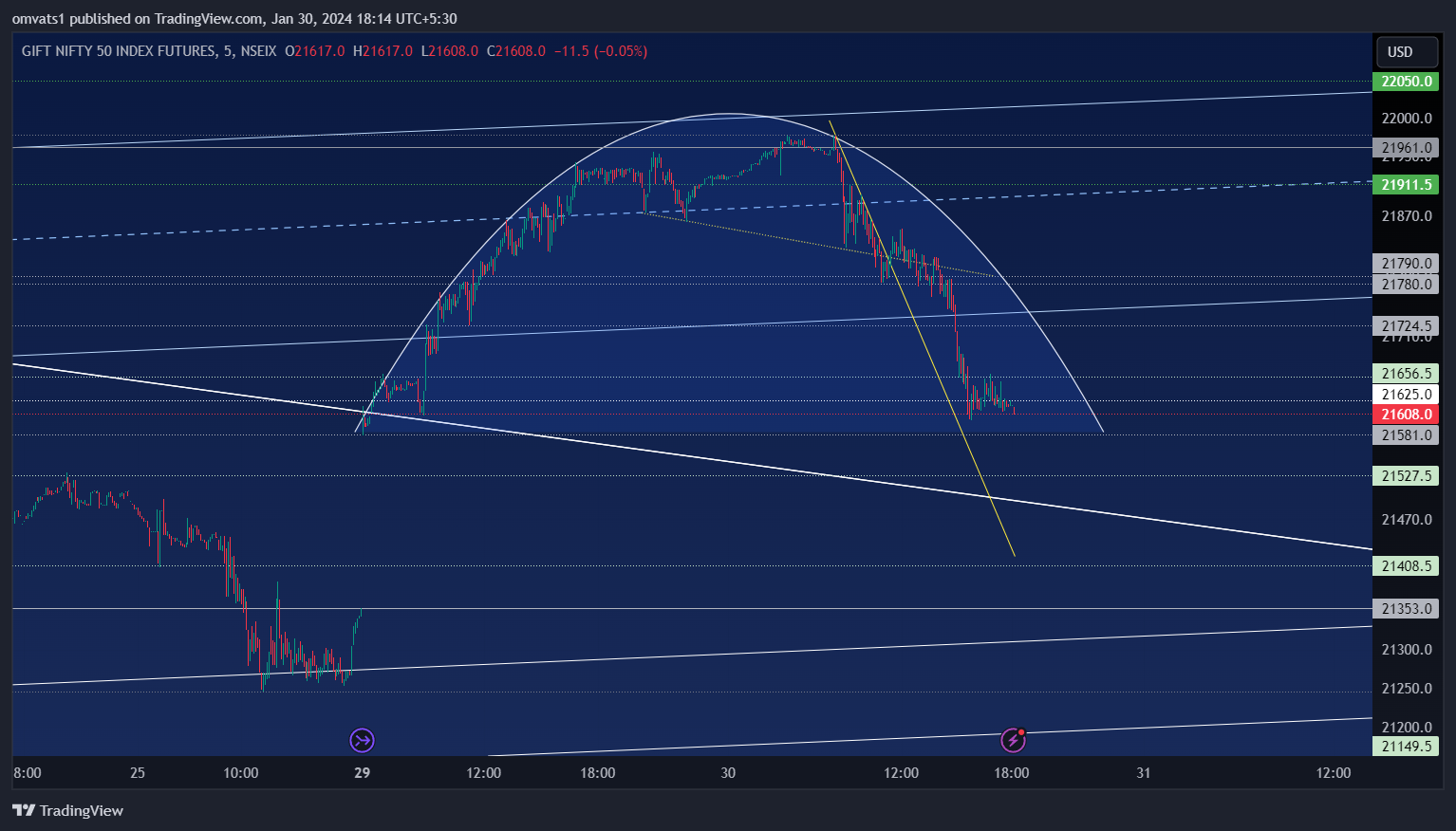
Task: Click the 21250.0 price scale value
Action: click(1407, 689)
